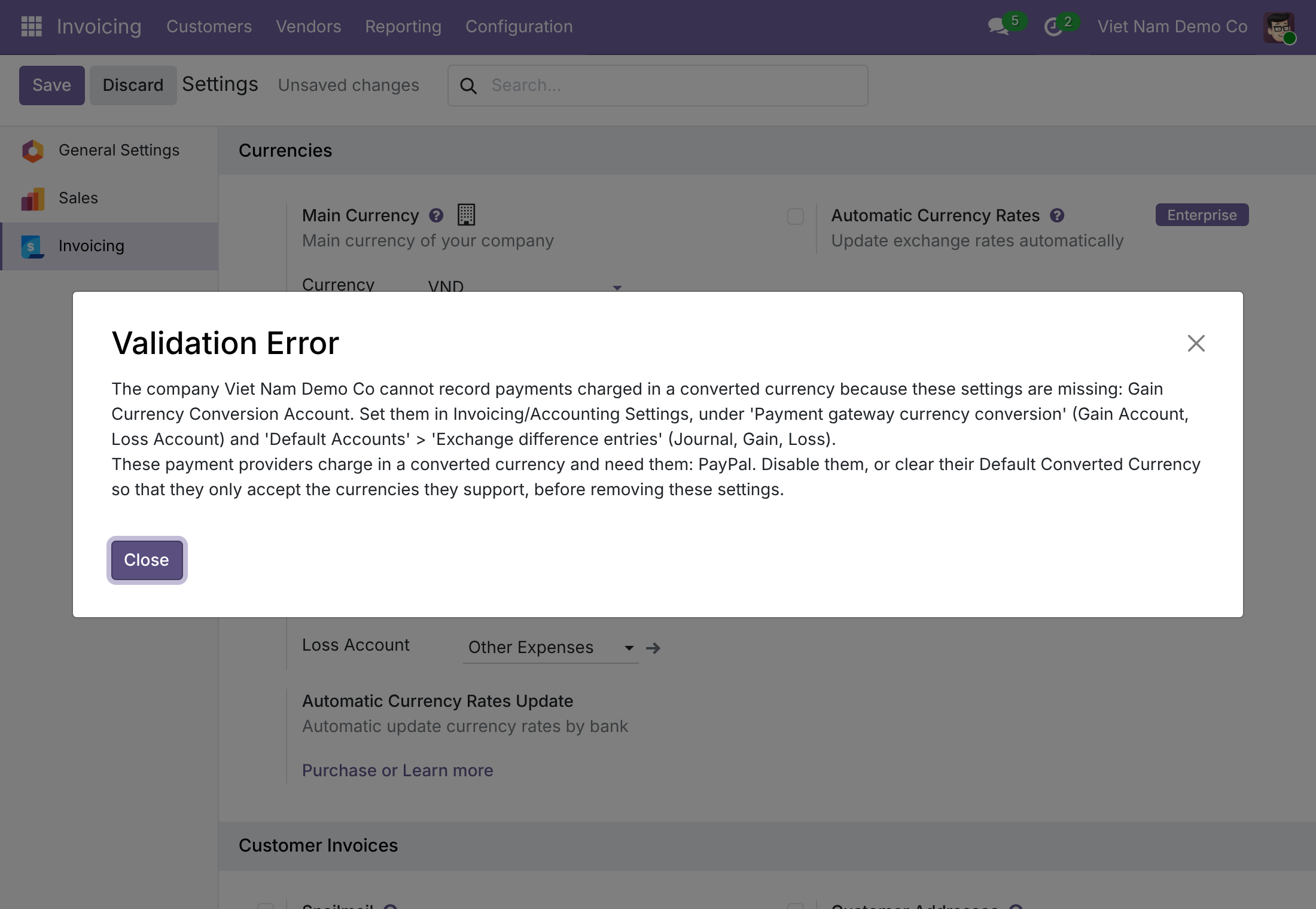Click the Main currency of your company description
This screenshot has height=909, width=1316.
(x=428, y=241)
